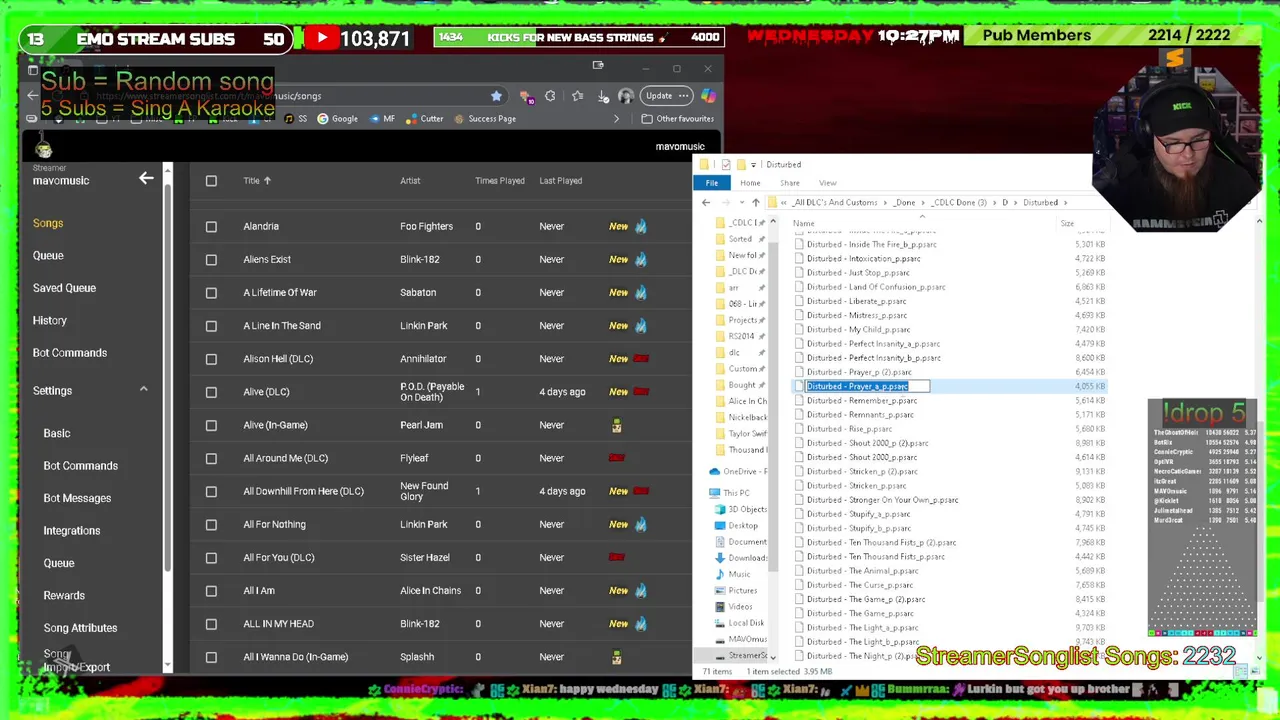Click the sidebar collapse back arrow

(146, 178)
